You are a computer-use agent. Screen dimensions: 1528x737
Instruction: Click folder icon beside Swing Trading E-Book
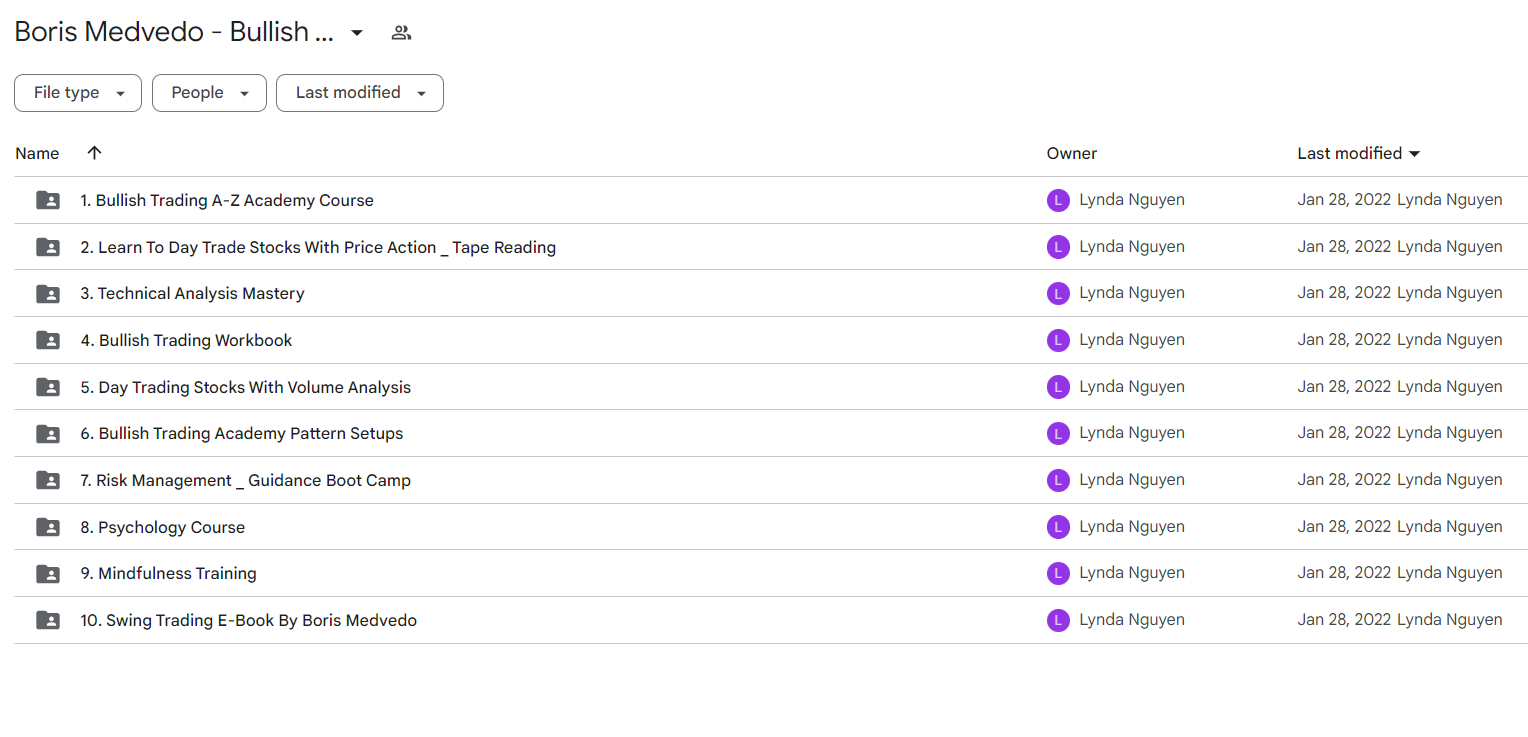point(48,620)
